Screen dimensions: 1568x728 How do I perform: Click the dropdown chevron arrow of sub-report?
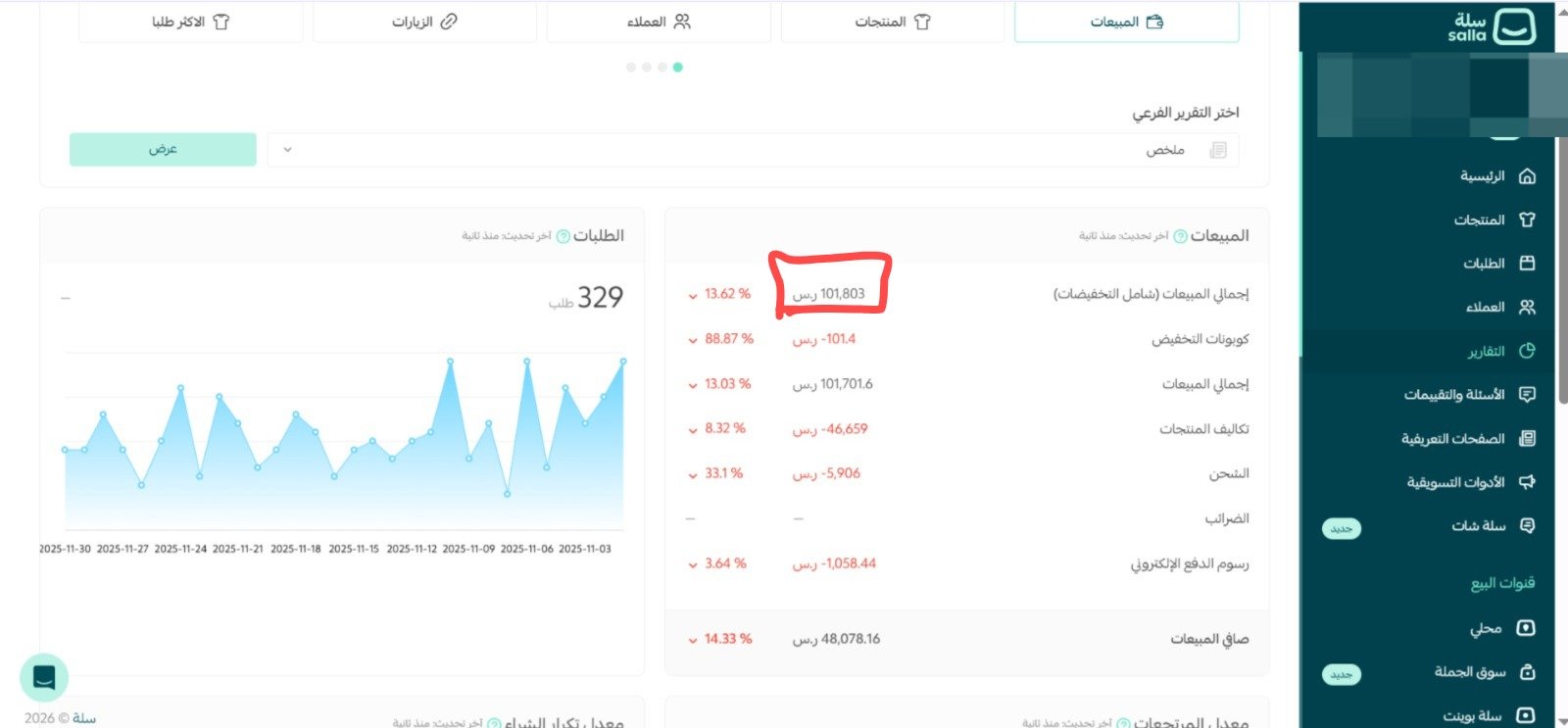[287, 150]
